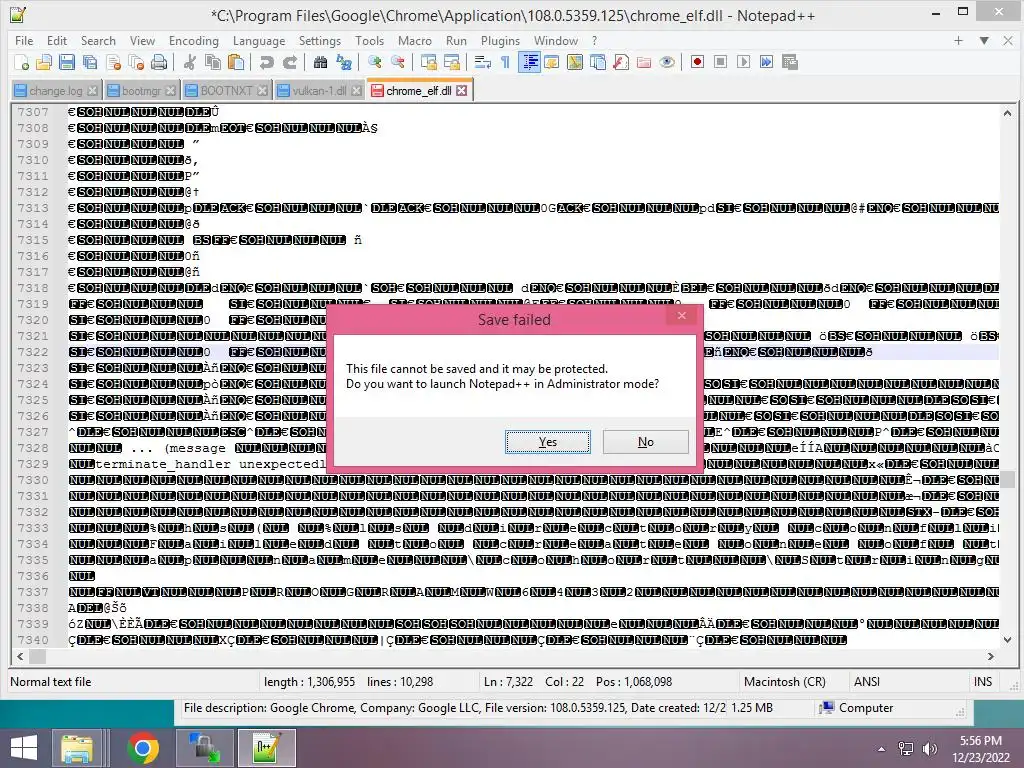Open the File menu

click(24, 40)
